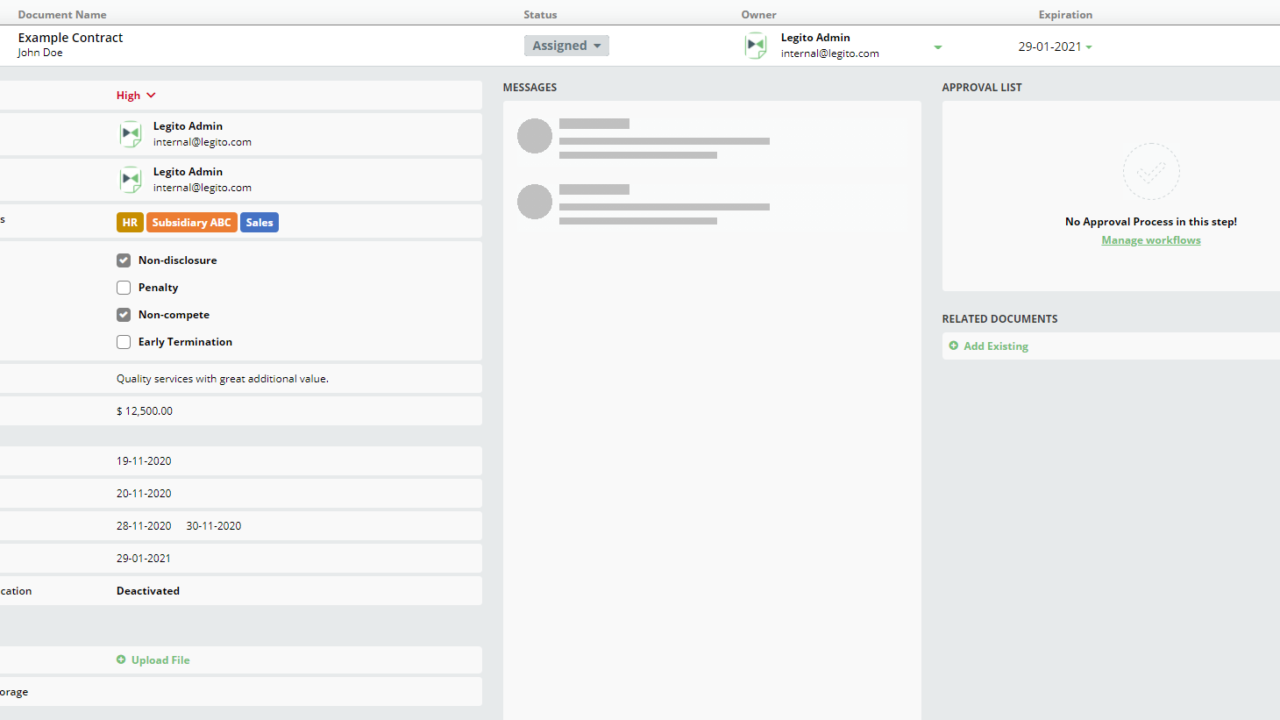Click the Upload File plus icon
This screenshot has width=1280, height=720.
(x=121, y=660)
